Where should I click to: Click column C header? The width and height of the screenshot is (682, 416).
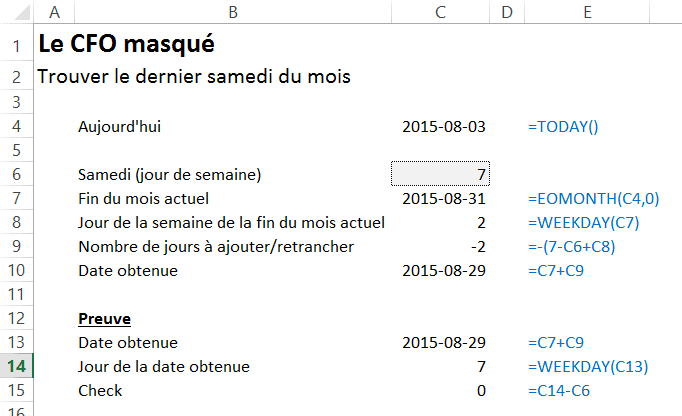coord(441,12)
